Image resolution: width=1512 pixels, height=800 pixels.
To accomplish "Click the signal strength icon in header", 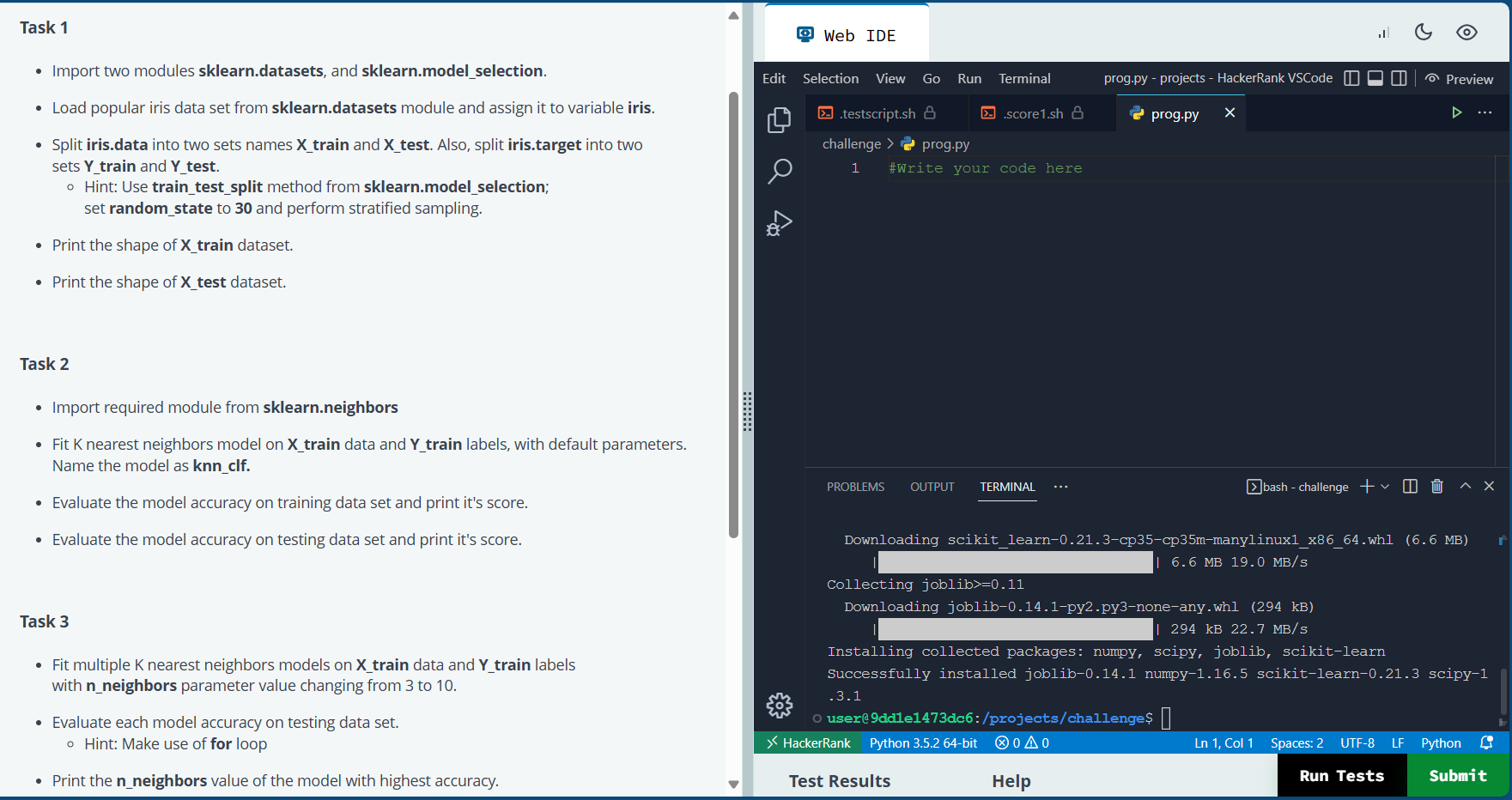I will (x=1383, y=33).
